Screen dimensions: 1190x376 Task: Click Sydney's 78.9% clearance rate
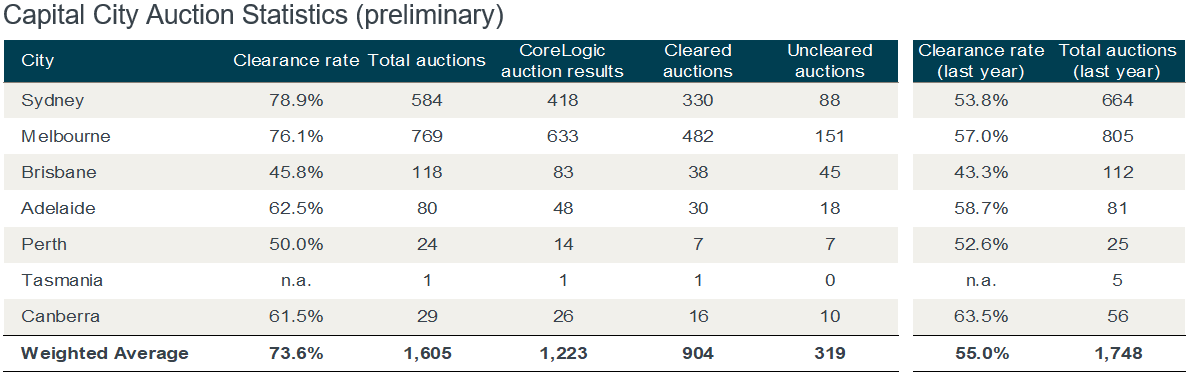(x=296, y=101)
